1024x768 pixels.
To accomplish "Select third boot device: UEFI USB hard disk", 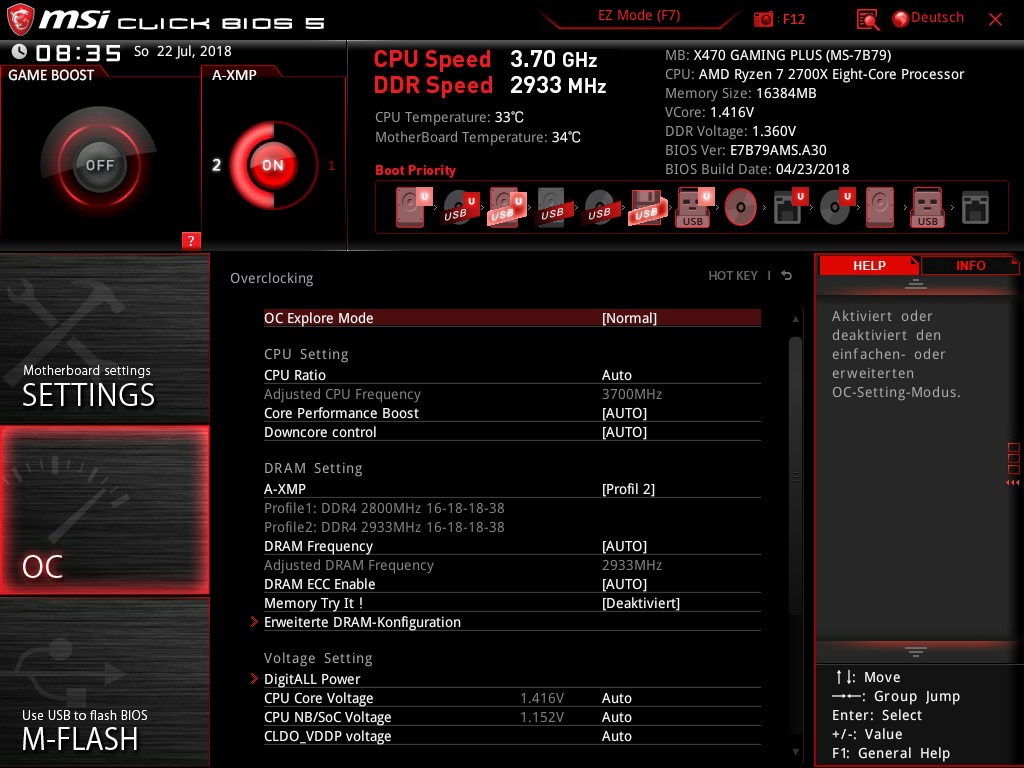I will [507, 208].
